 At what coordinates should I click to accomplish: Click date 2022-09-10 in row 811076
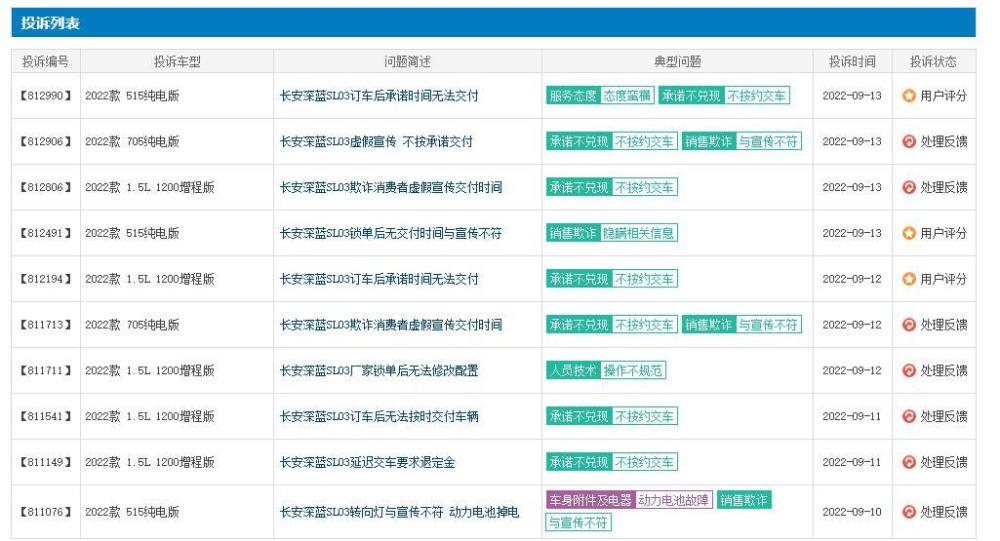pyautogui.click(x=852, y=512)
